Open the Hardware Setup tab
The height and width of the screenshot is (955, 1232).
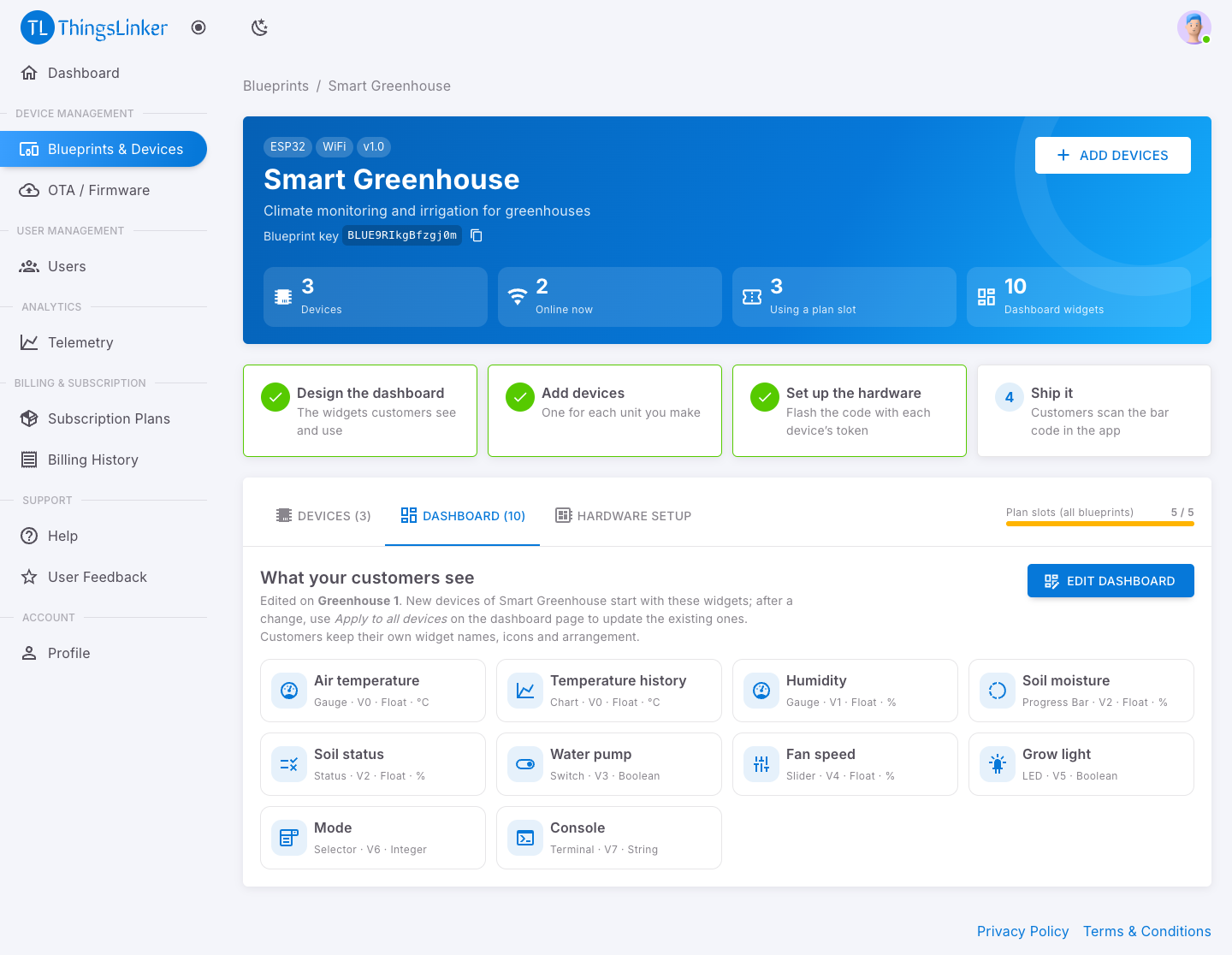point(623,516)
